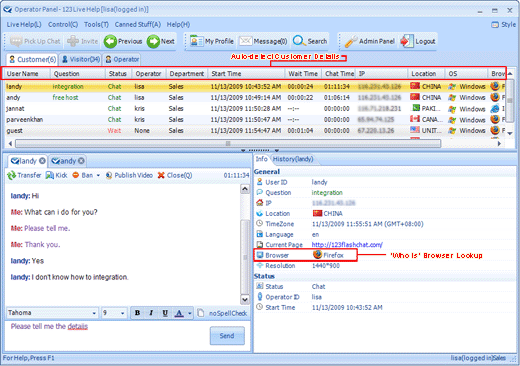Viewport: 520px width, 366px height.
Task: Ban the current user
Action: pos(83,175)
